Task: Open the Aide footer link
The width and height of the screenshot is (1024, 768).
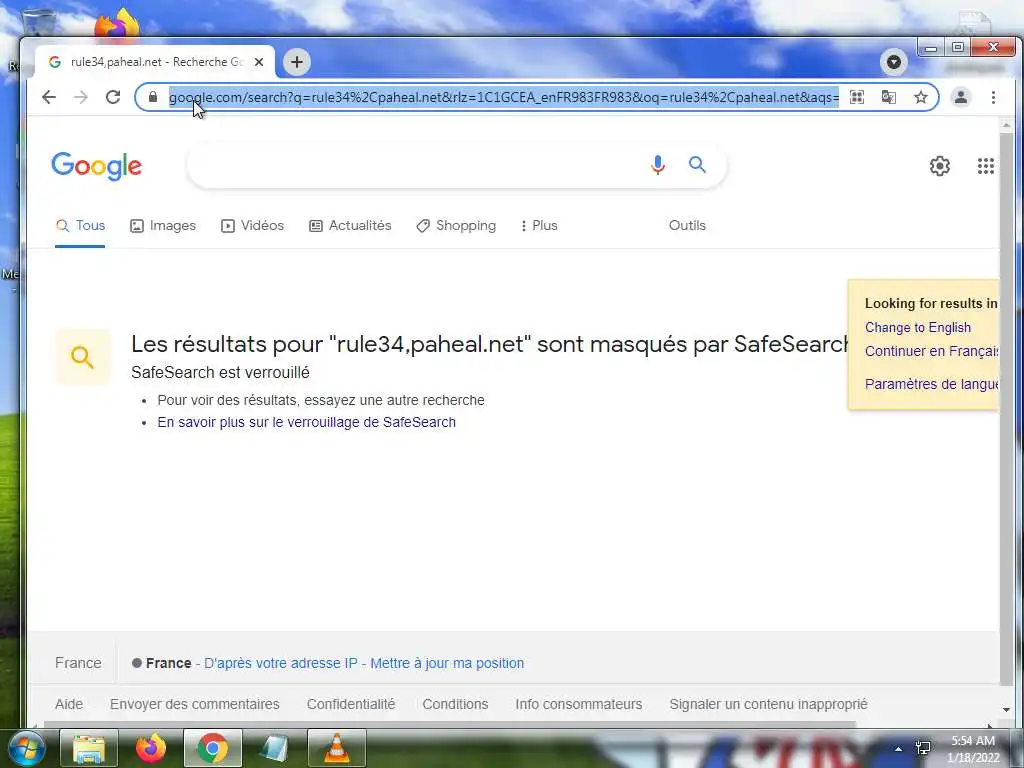Action: 69,704
